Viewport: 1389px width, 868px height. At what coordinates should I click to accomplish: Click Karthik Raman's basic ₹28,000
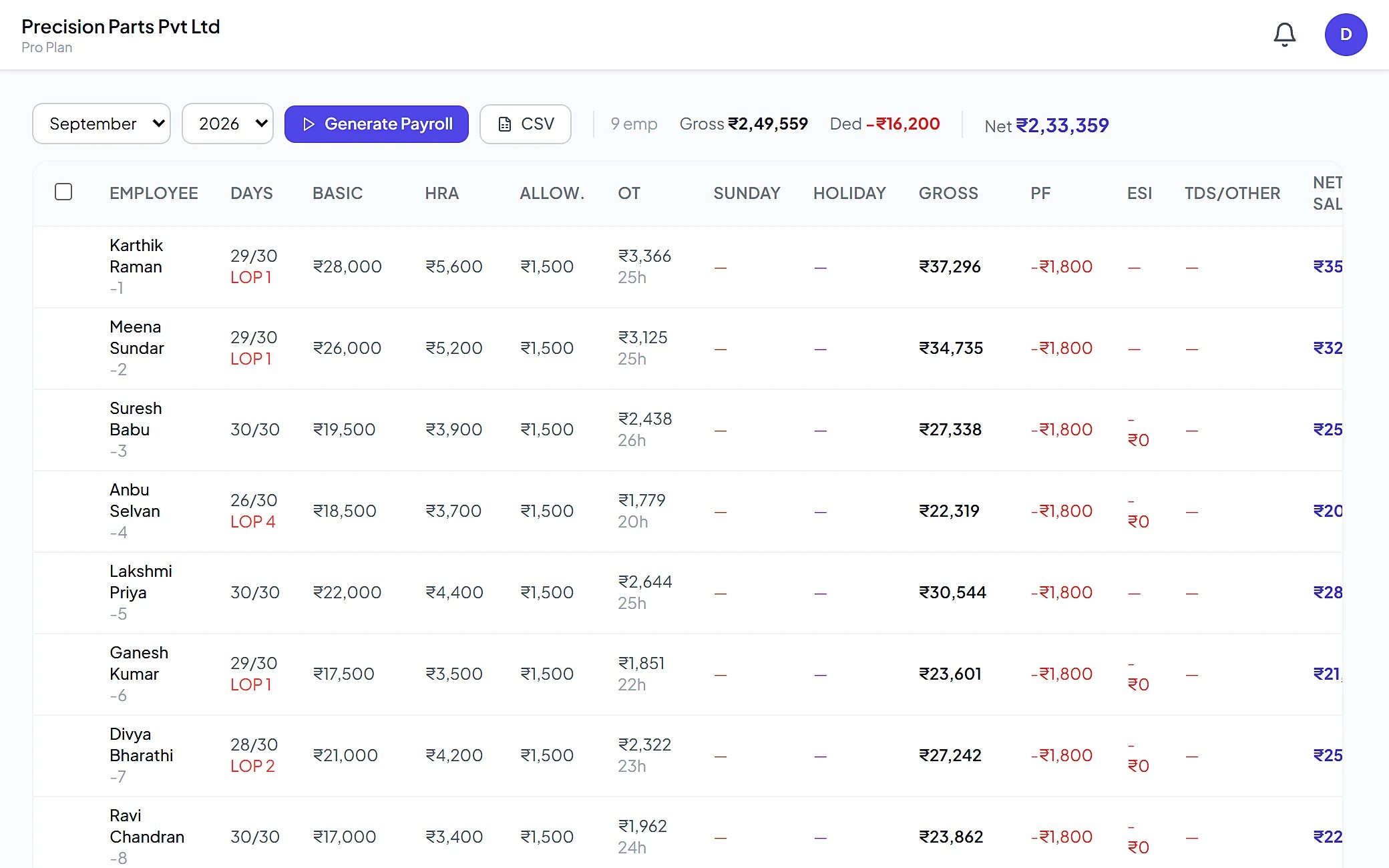click(347, 267)
